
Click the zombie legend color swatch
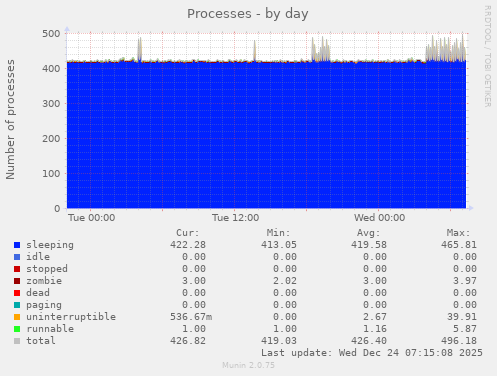click(x=17, y=281)
